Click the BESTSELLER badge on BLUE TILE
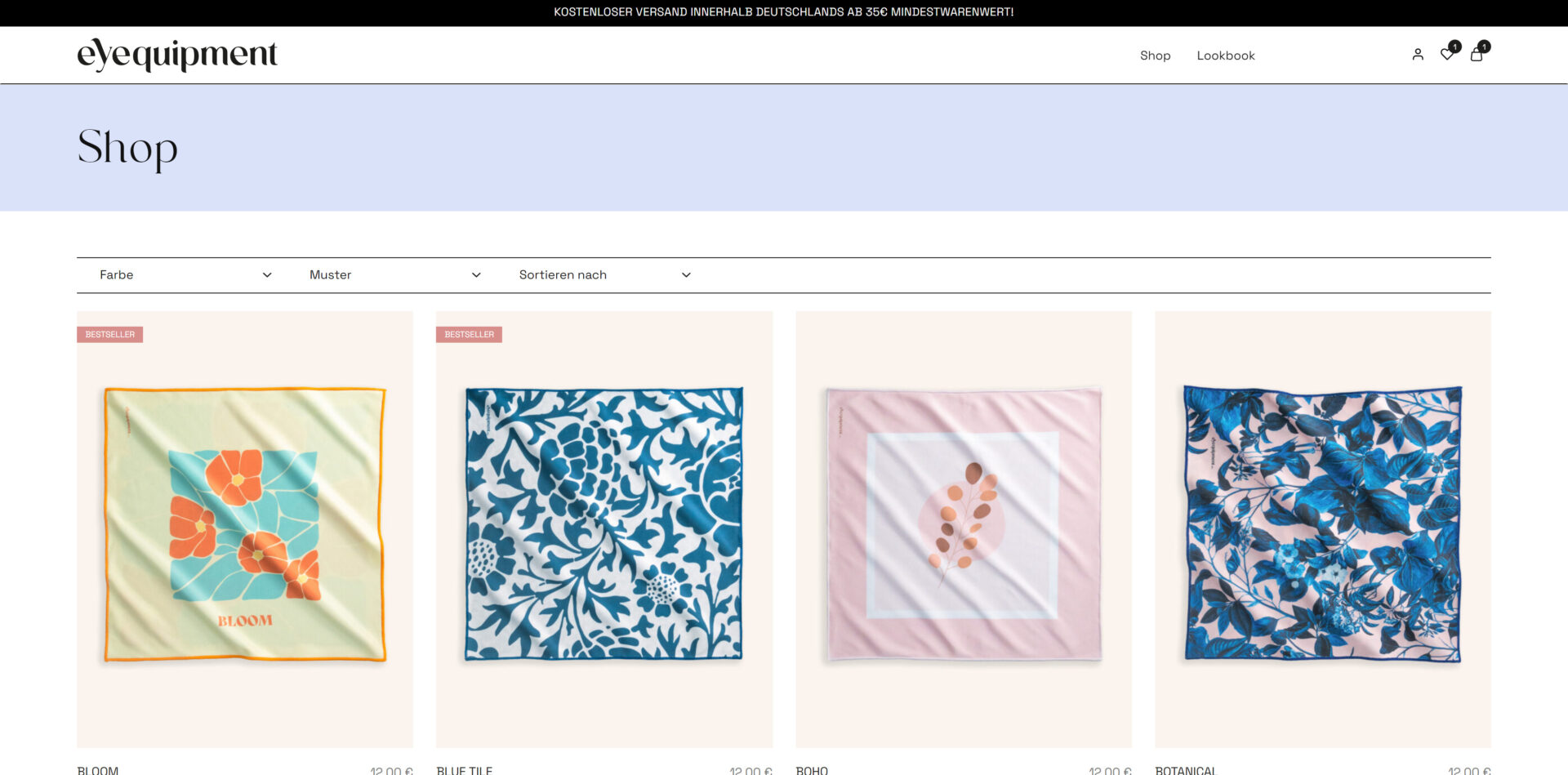The width and height of the screenshot is (1568, 775). tap(469, 334)
